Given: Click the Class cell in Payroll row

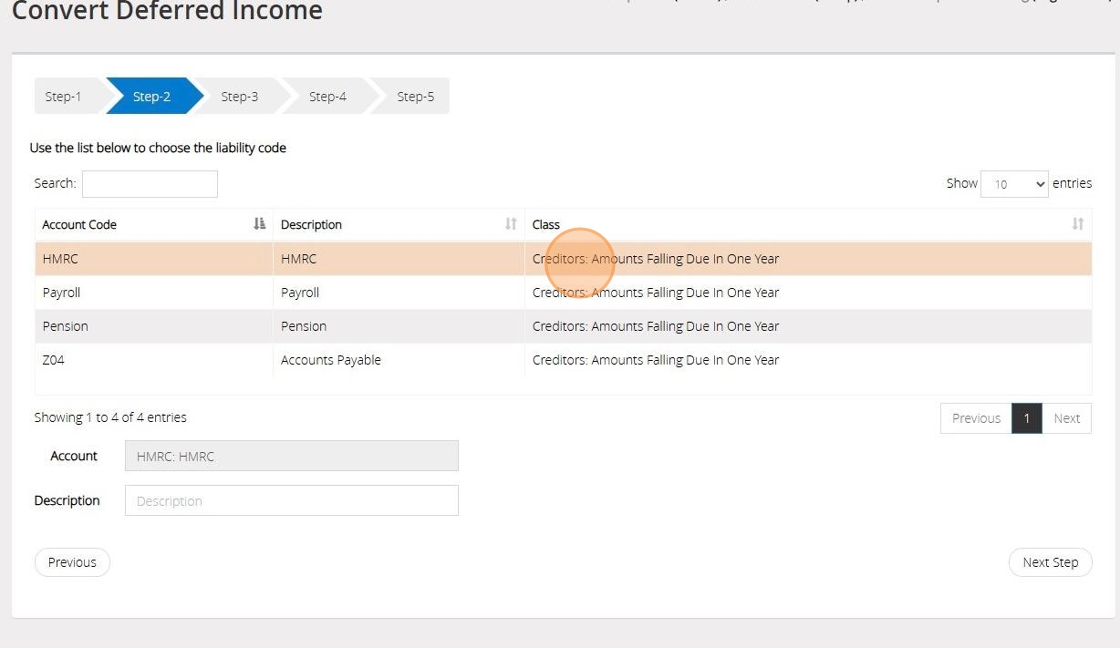Looking at the screenshot, I should tap(808, 292).
